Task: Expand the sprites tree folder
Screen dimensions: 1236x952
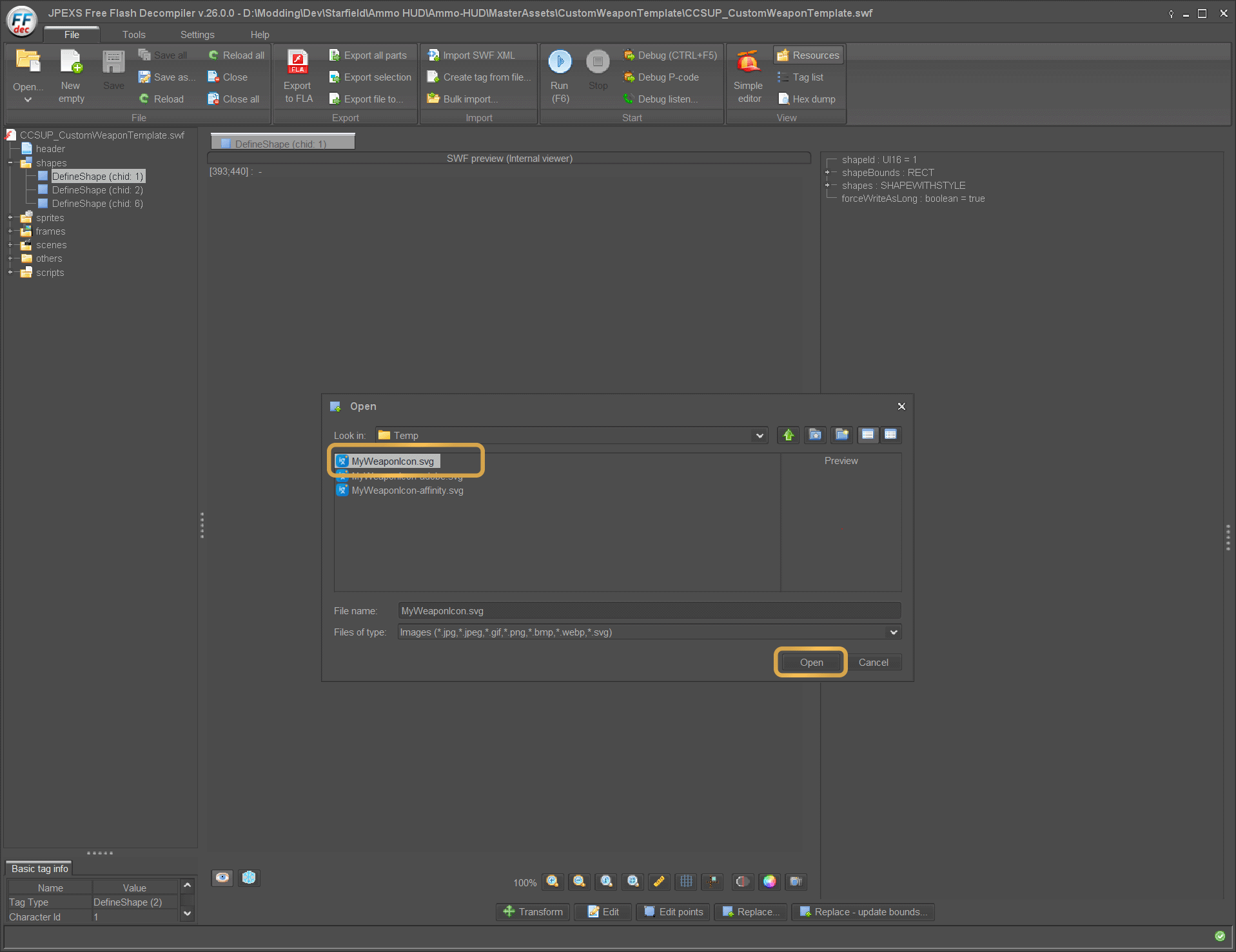Action: [11, 218]
